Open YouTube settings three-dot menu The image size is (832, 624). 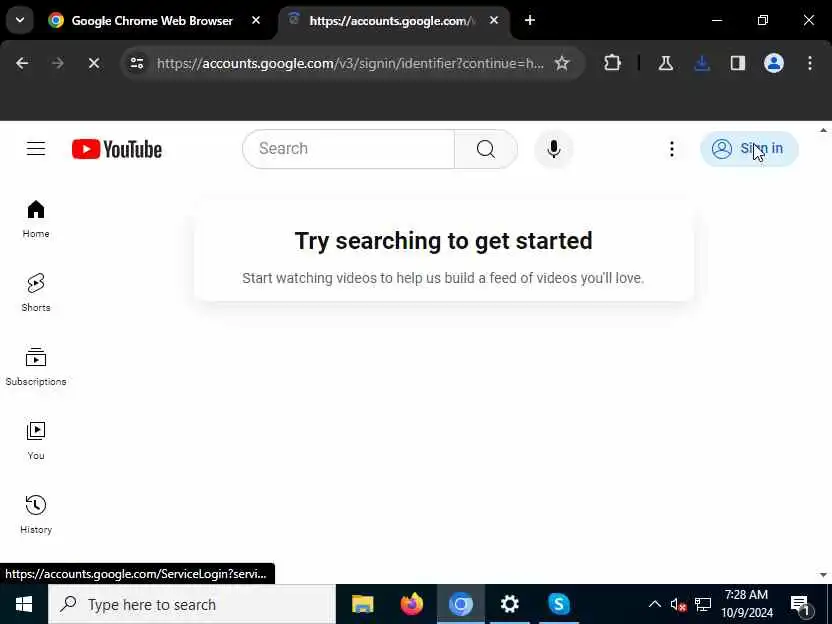click(x=672, y=149)
